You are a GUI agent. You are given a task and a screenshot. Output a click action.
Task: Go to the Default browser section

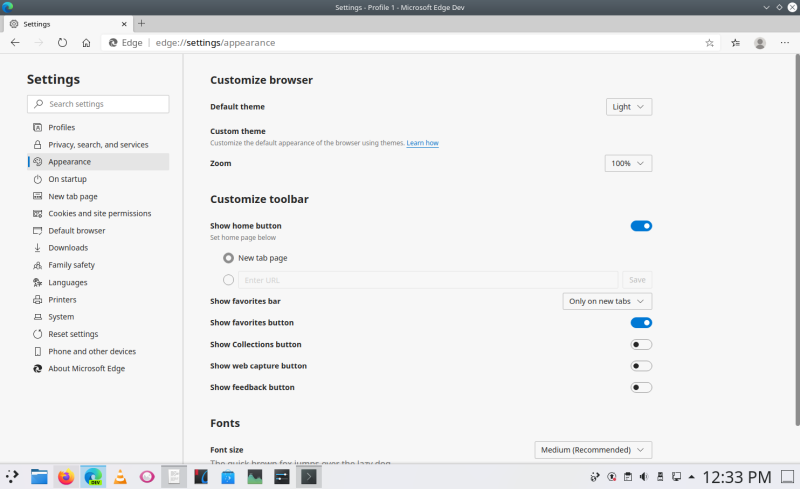[98, 231]
